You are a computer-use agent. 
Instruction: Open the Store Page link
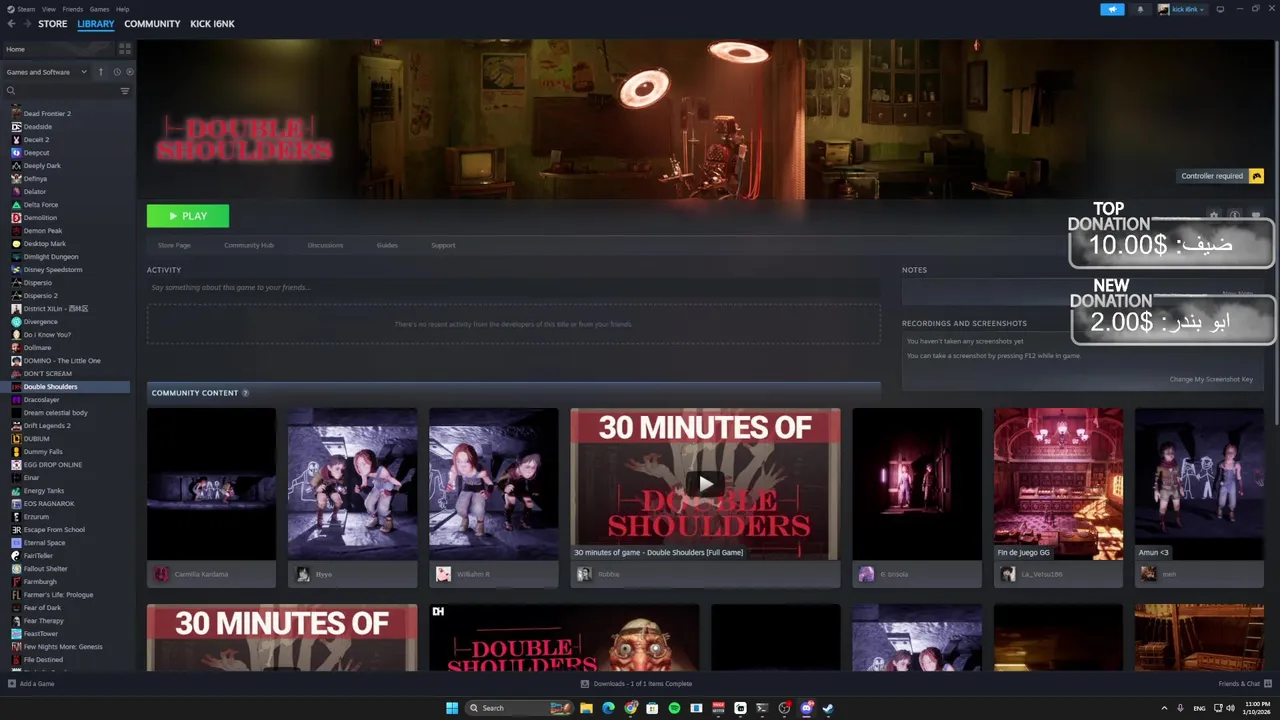pos(174,245)
